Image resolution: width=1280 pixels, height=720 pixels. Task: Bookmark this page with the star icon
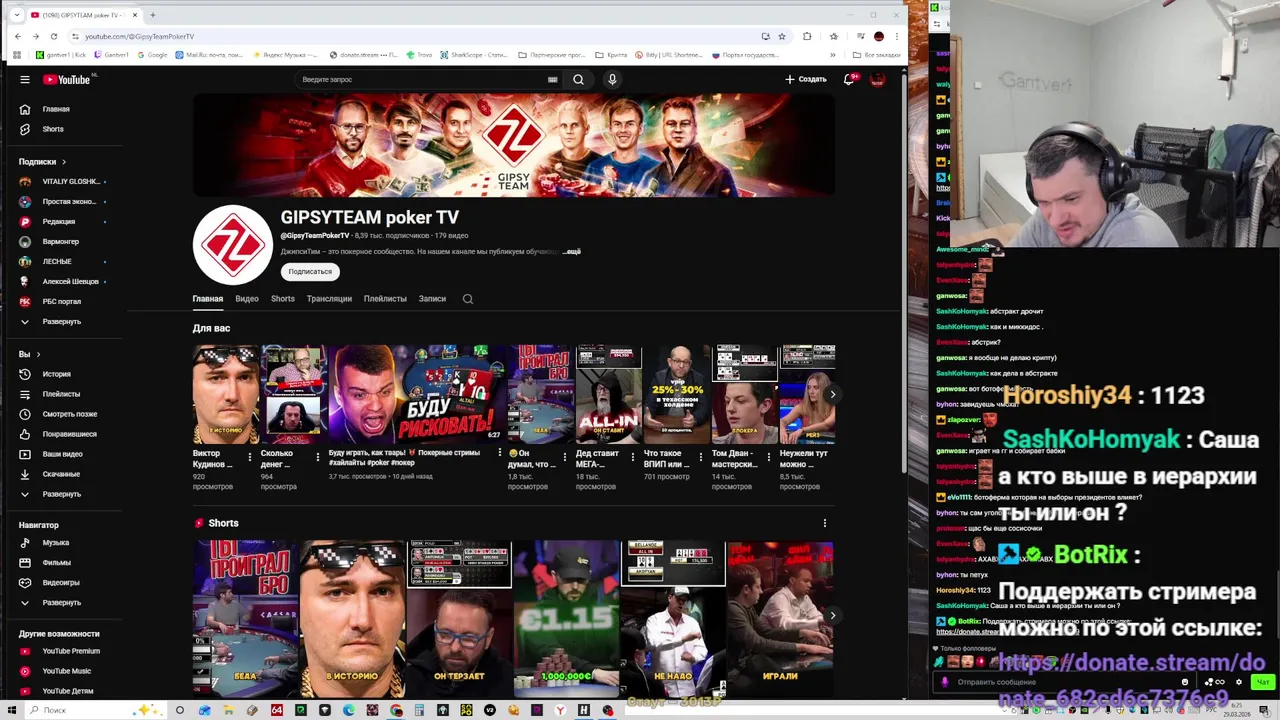pos(781,36)
